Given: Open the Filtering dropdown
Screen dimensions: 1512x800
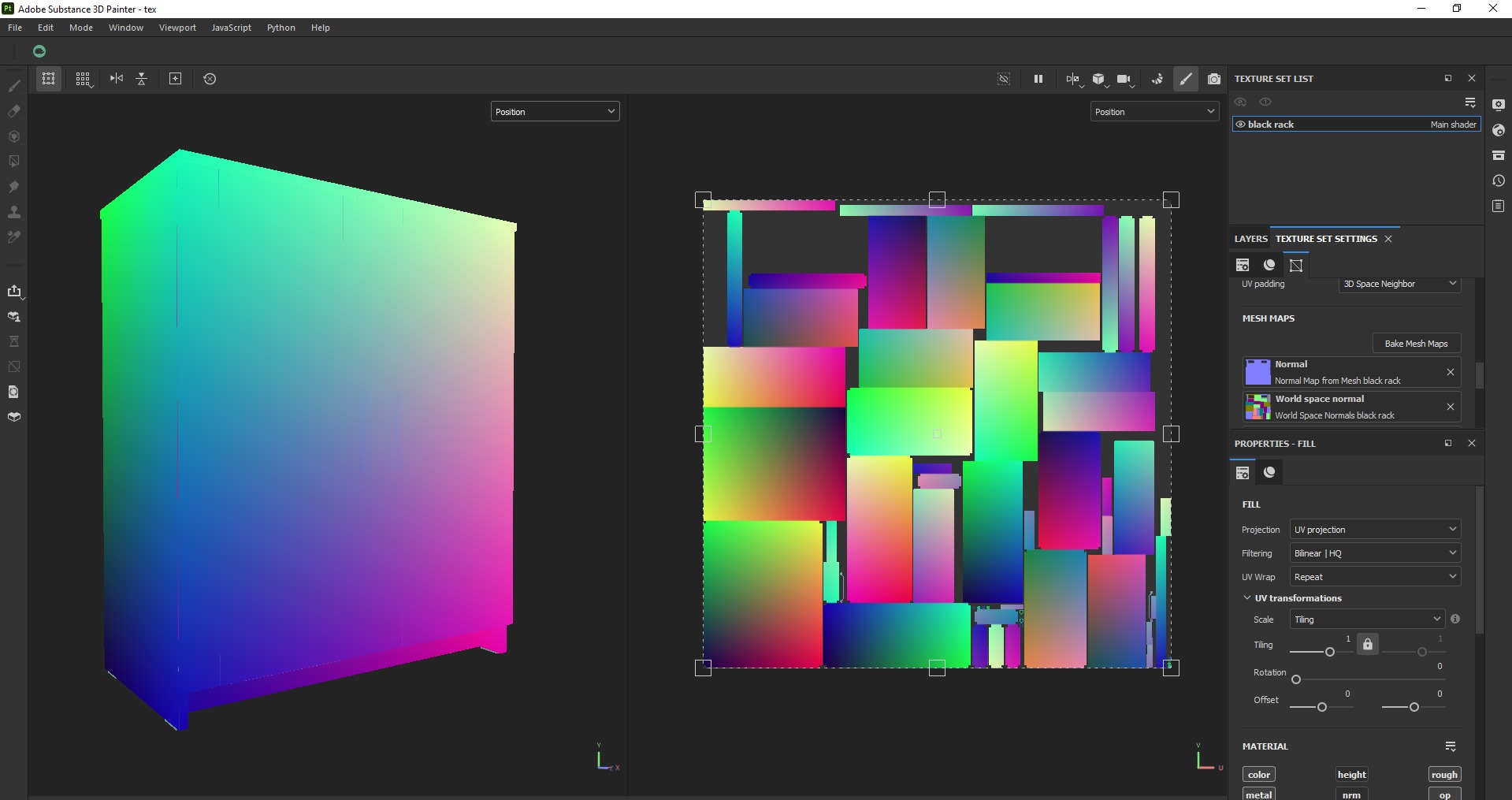Looking at the screenshot, I should pyautogui.click(x=1375, y=553).
